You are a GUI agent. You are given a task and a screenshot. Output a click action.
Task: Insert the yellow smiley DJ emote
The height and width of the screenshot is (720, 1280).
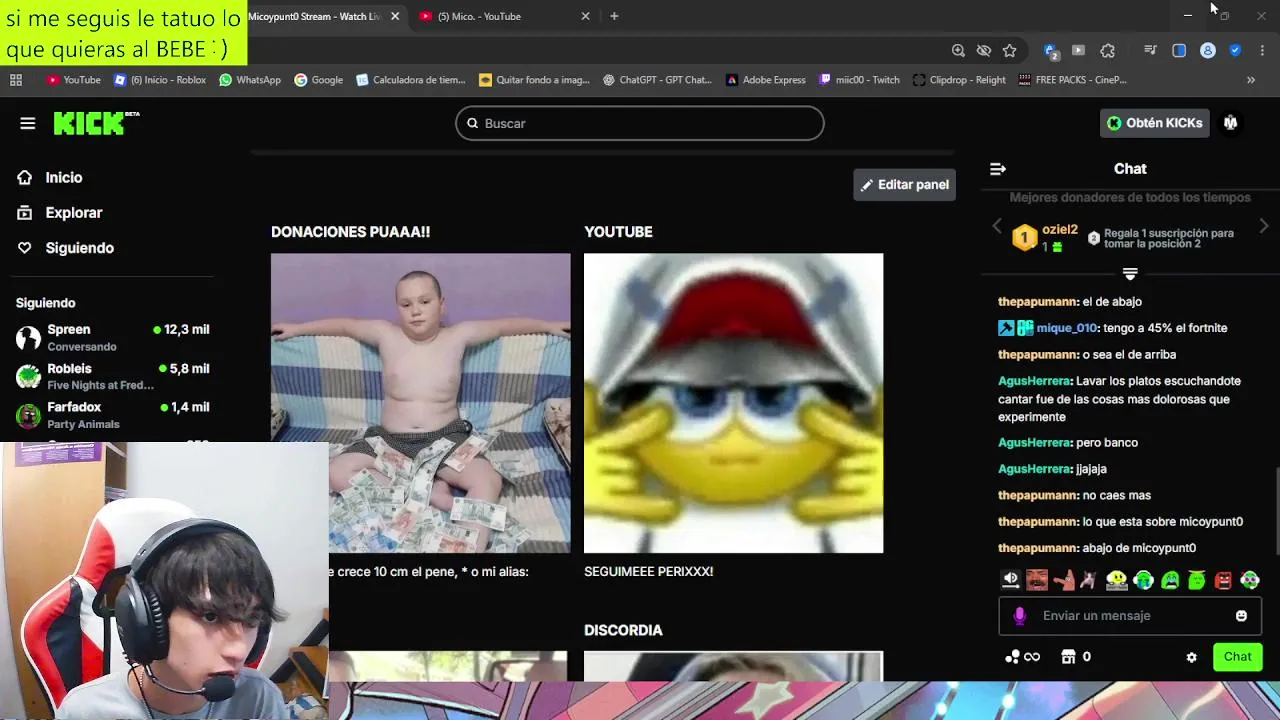point(1117,580)
